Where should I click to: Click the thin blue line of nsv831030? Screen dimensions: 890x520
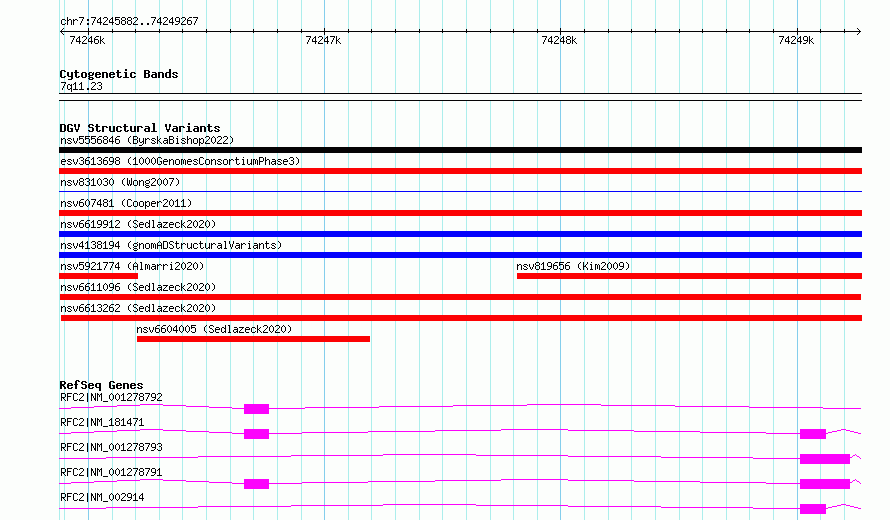pyautogui.click(x=460, y=192)
